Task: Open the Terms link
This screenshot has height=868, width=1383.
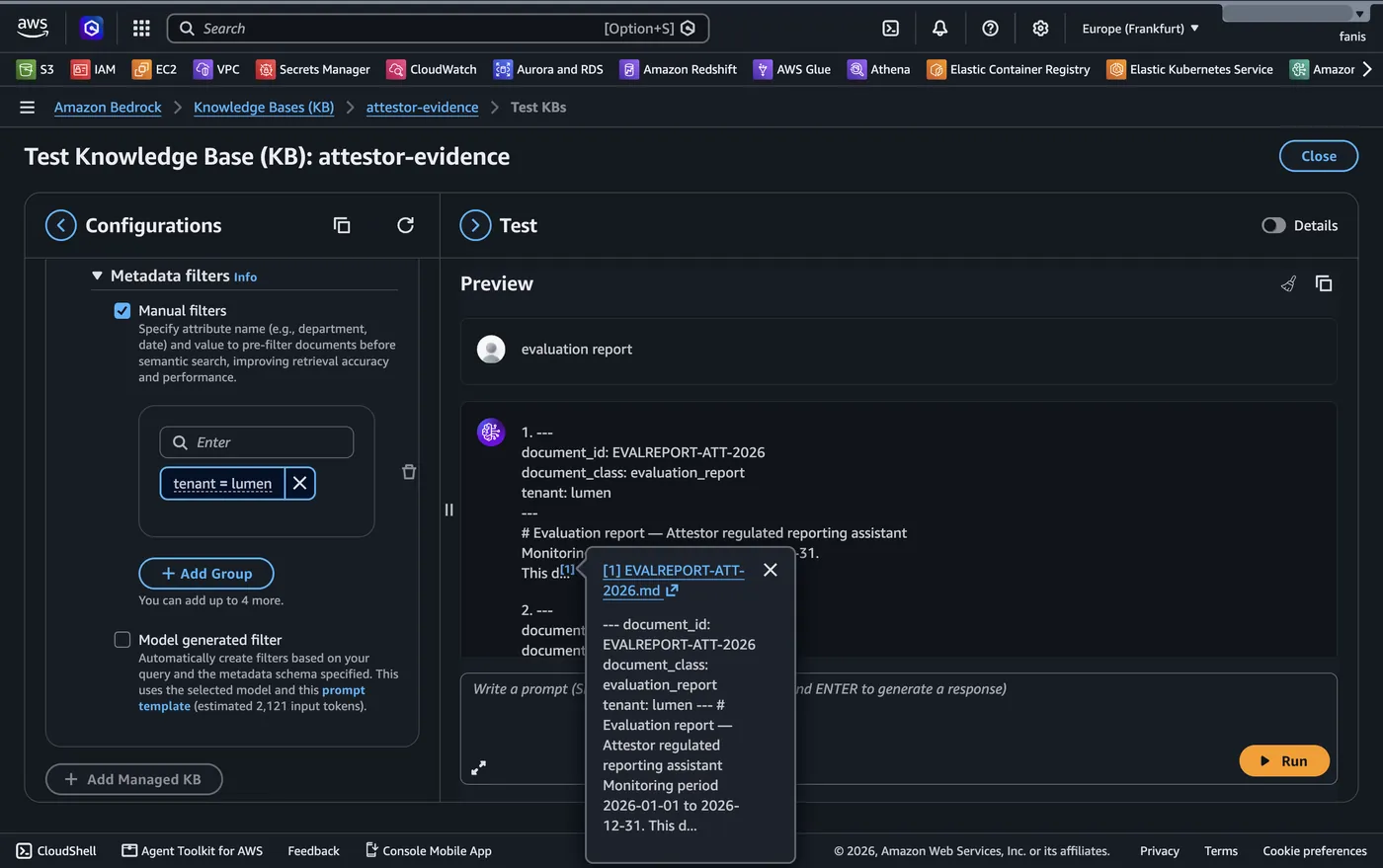Action: [1221, 850]
